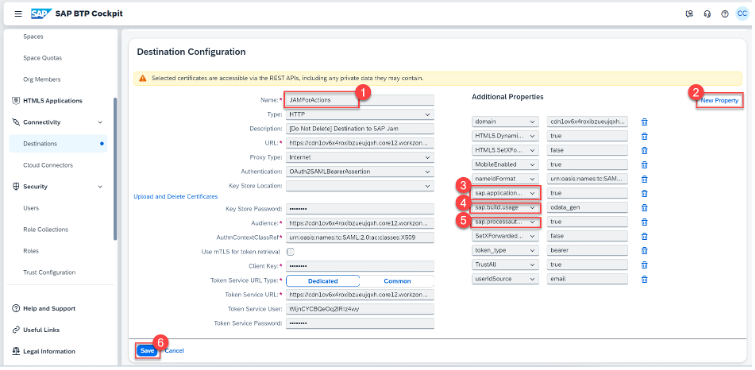The image size is (755, 370).
Task: Open Org Members in sidebar
Action: pos(42,79)
